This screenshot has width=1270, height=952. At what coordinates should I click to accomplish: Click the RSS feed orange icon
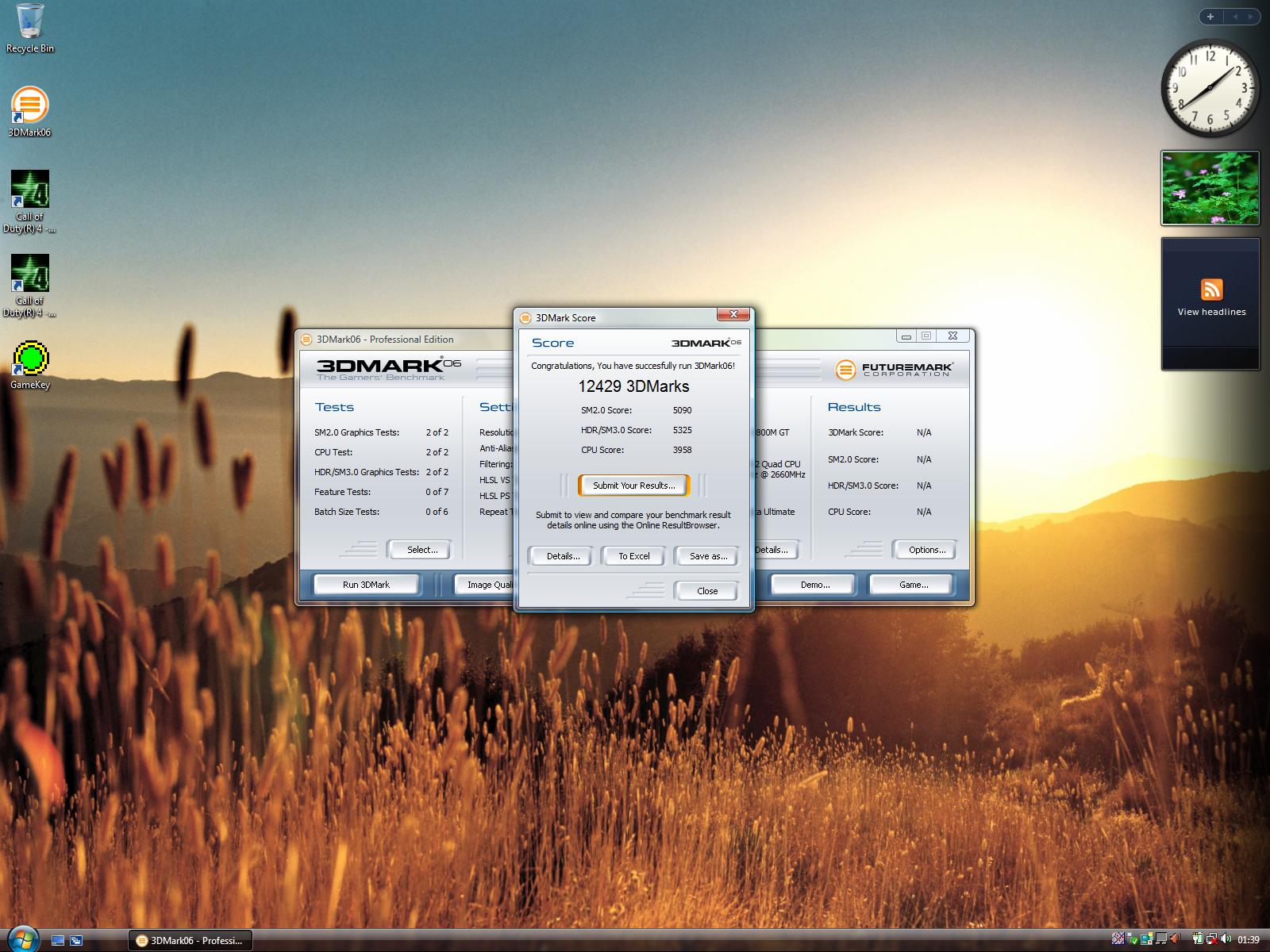coord(1211,290)
